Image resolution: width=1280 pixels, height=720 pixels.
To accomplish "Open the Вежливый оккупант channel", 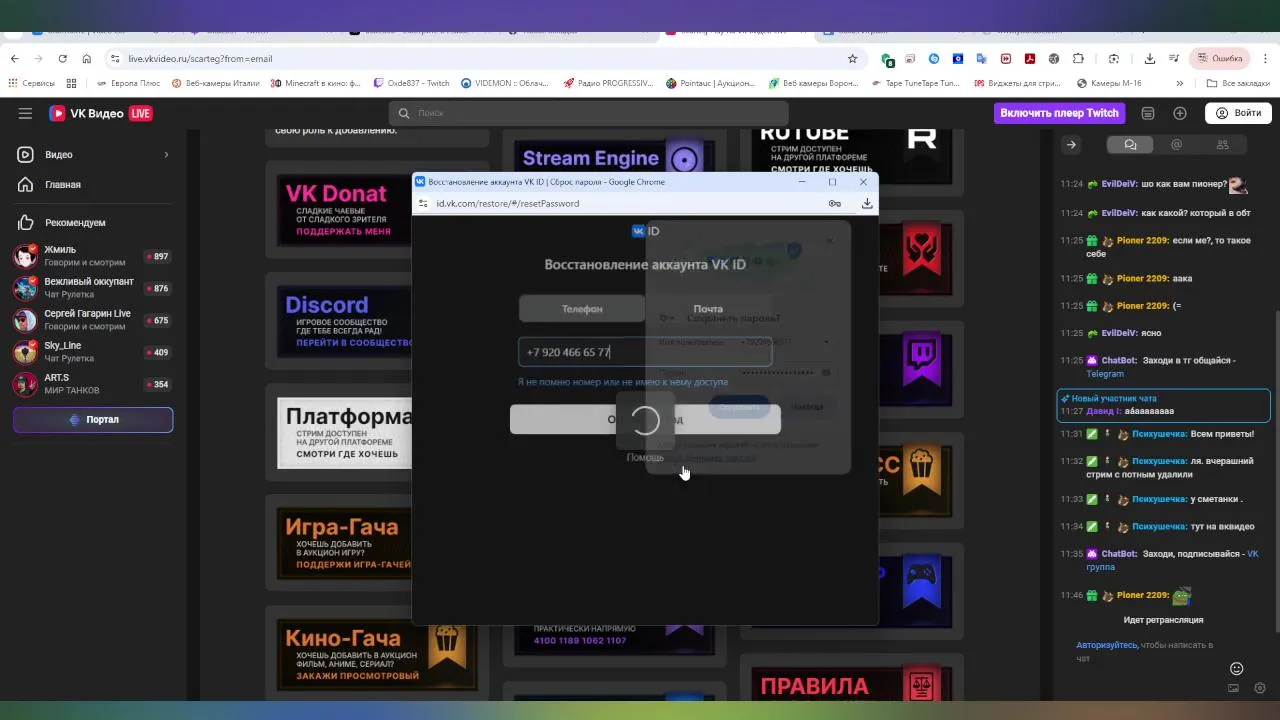I will pos(93,288).
